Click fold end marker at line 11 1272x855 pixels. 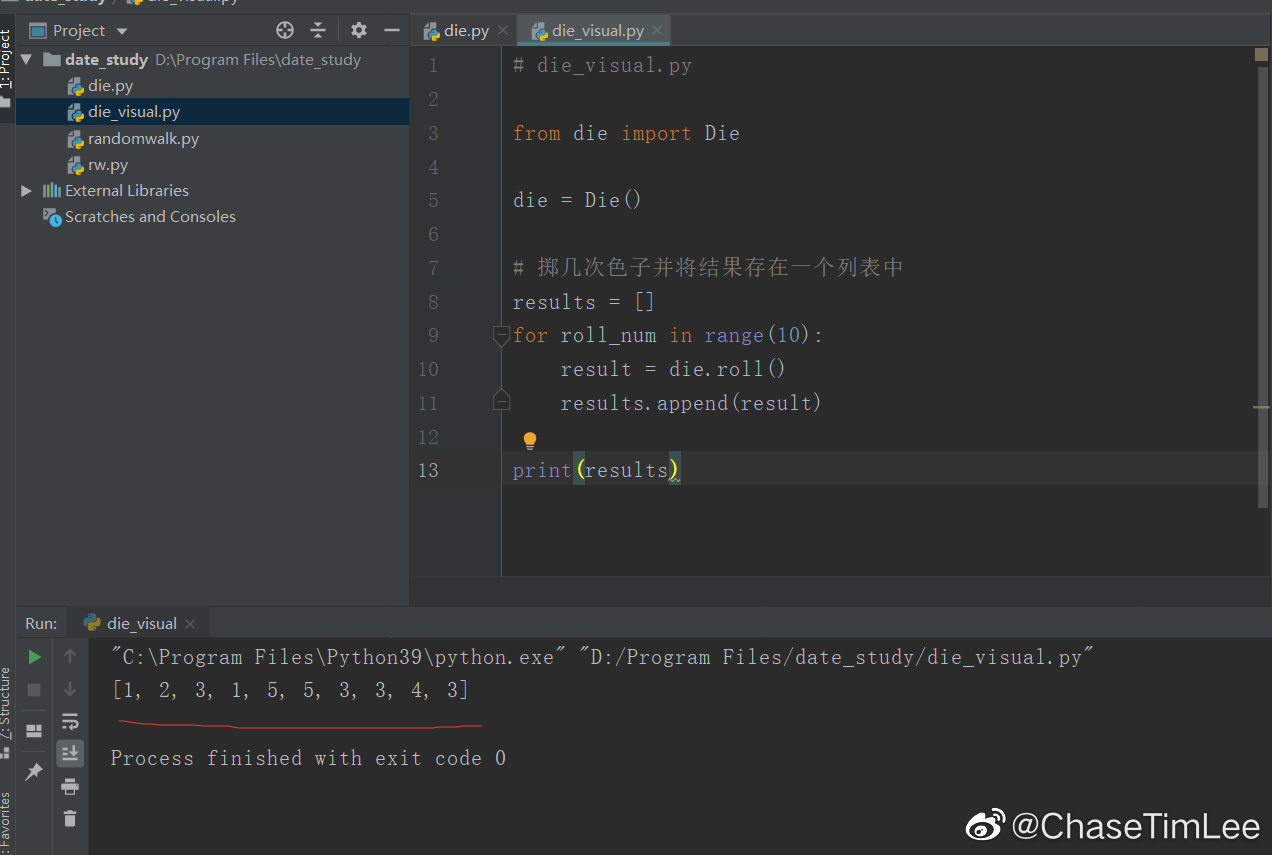(x=501, y=401)
